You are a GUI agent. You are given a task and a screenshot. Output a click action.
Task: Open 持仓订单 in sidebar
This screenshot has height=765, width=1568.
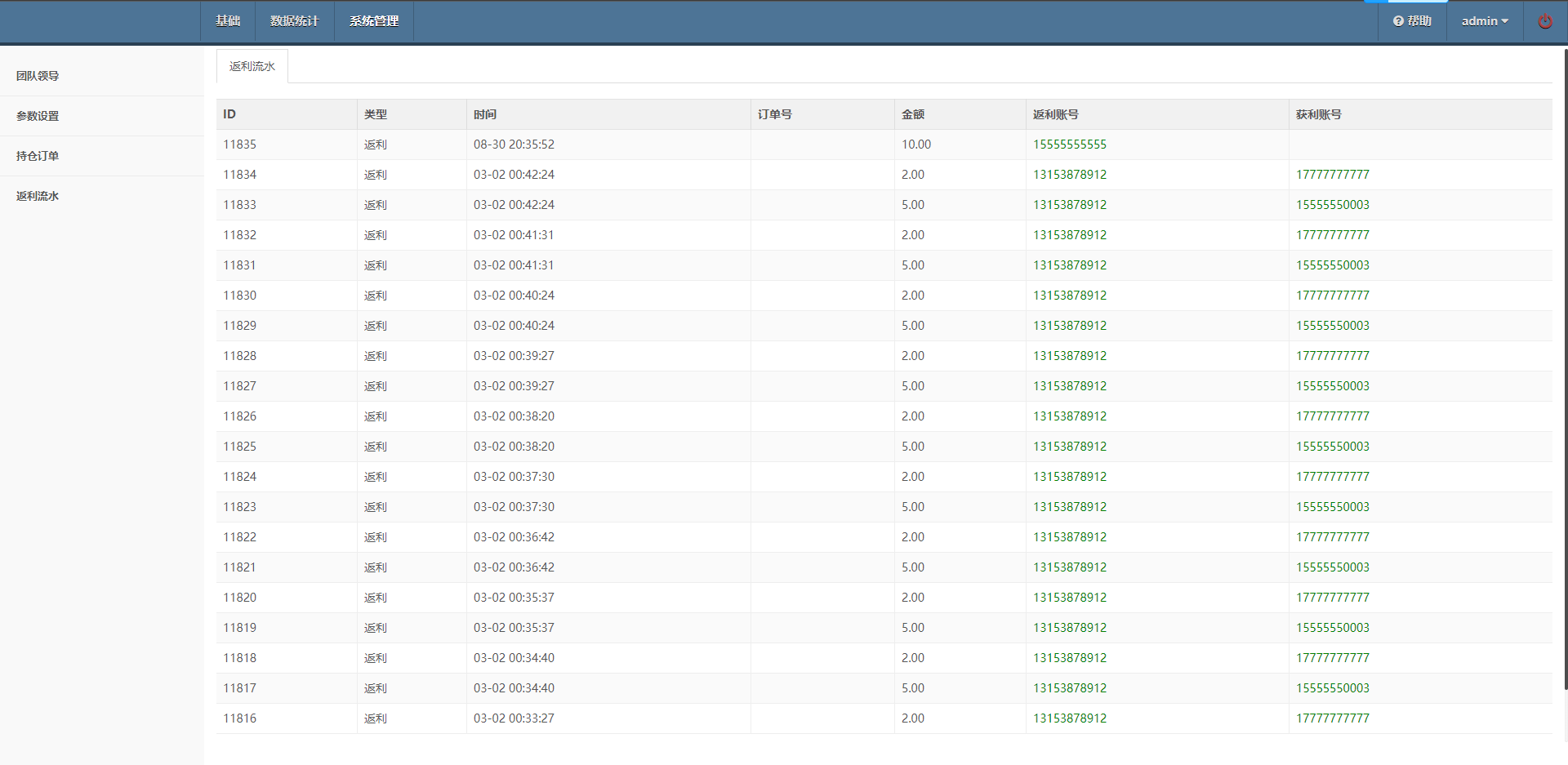[x=38, y=156]
